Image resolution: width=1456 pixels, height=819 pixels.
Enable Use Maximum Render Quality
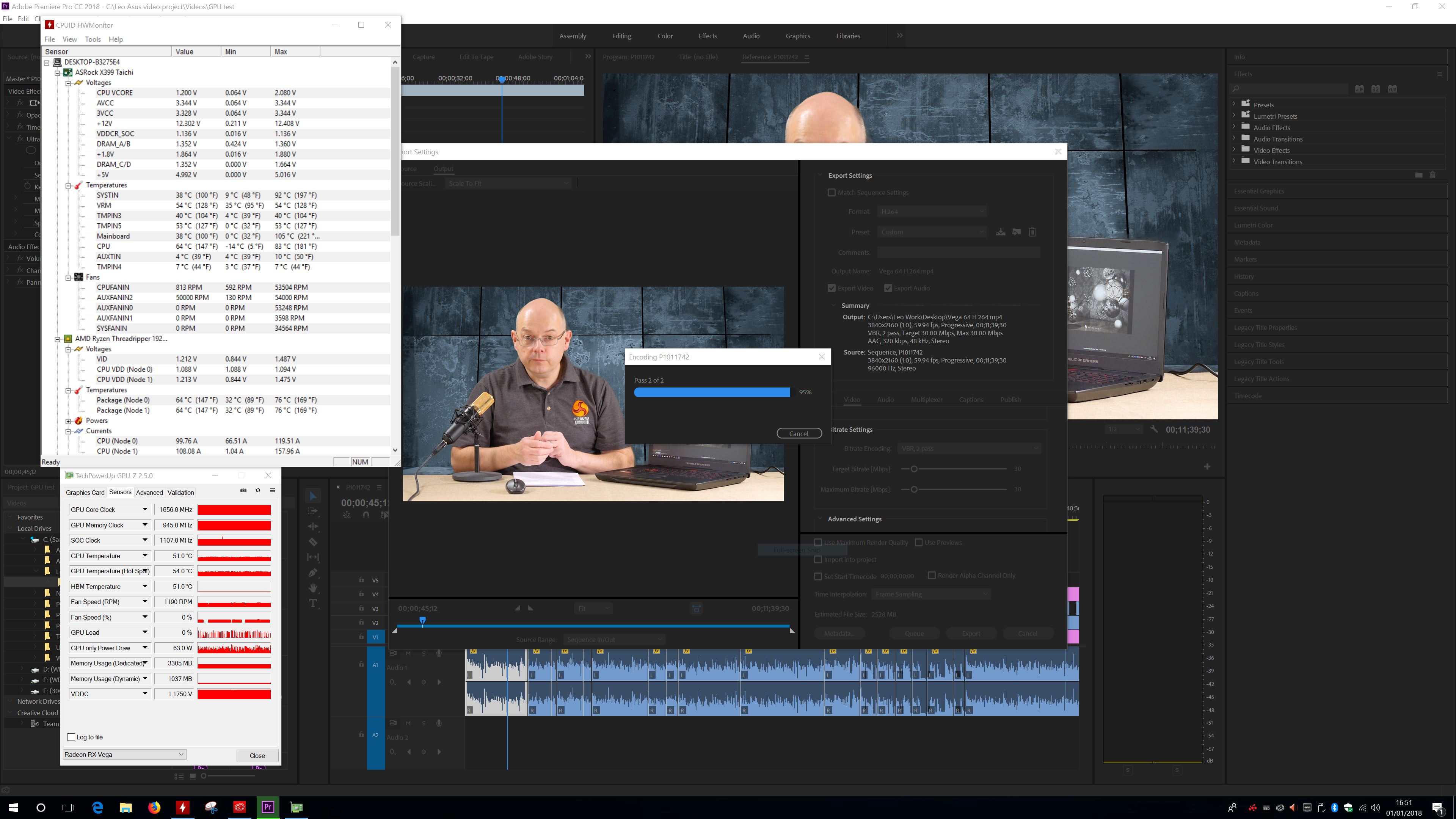[818, 543]
